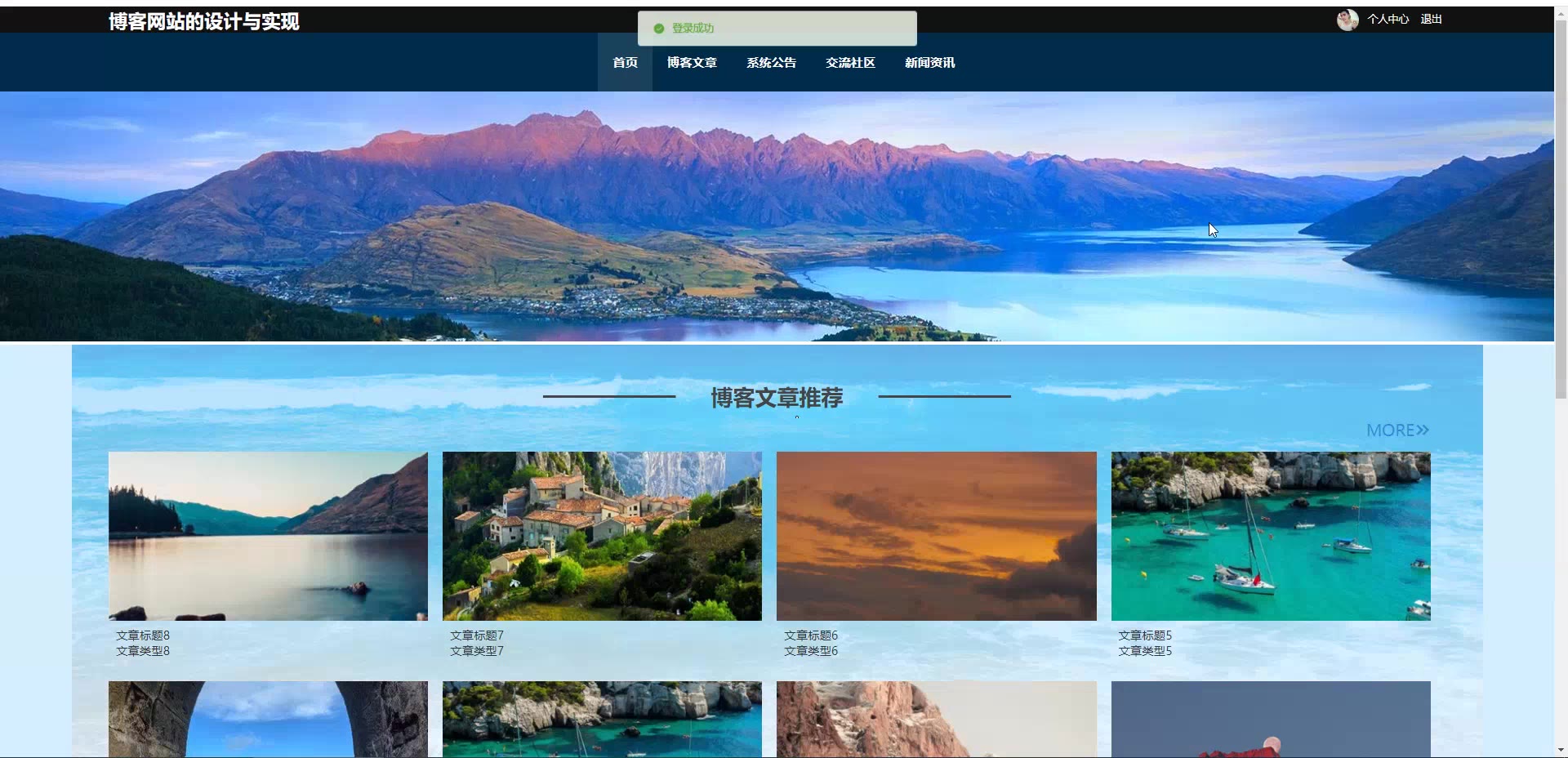The image size is (1568, 758).
Task: Click the 文章类型6 category text
Action: pos(811,651)
